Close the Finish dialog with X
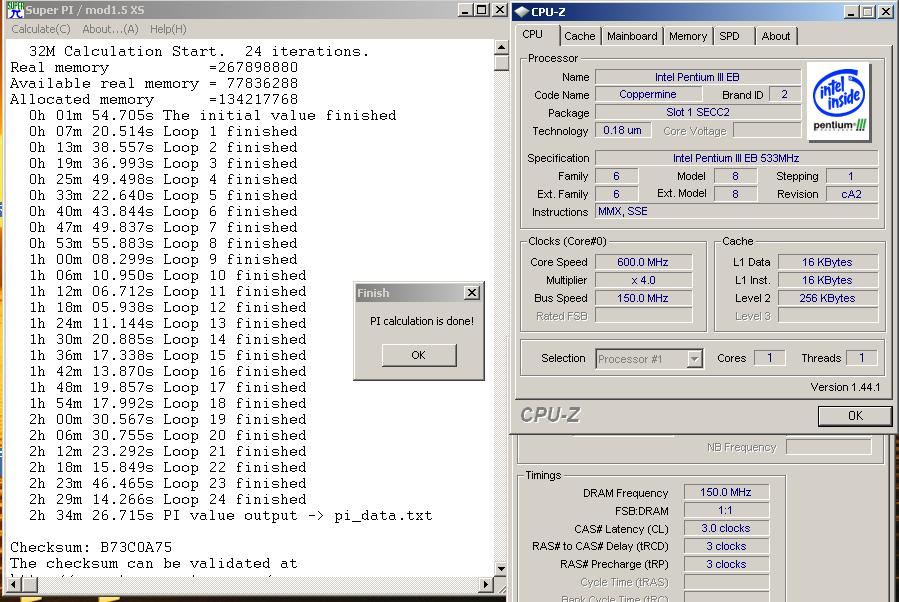This screenshot has height=602, width=899. coord(472,292)
